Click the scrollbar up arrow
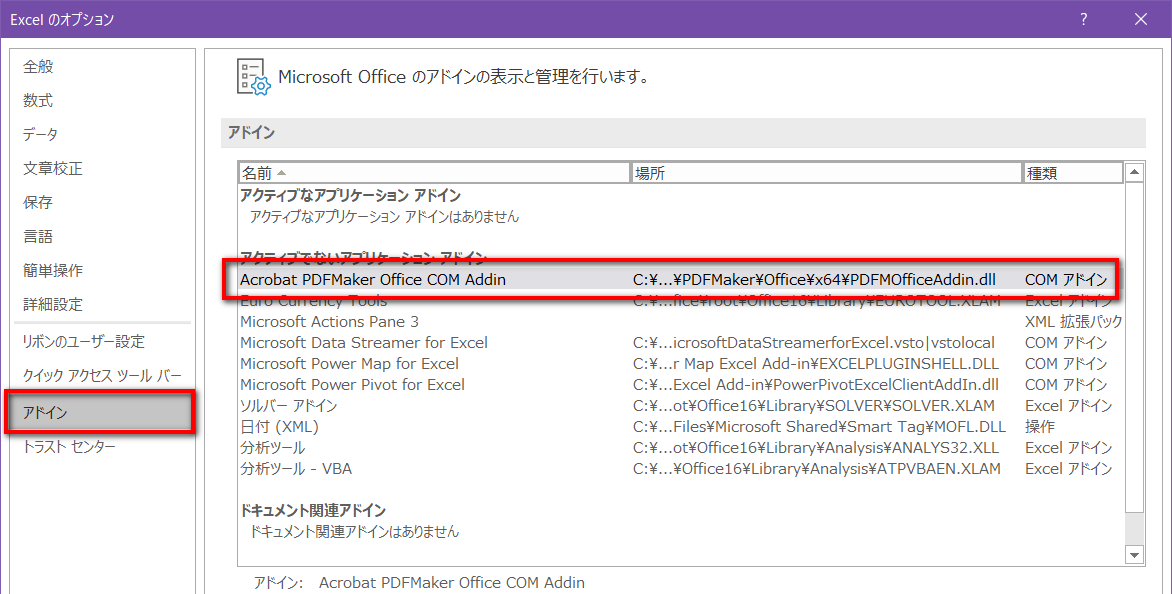The image size is (1172, 594). pos(1136,172)
